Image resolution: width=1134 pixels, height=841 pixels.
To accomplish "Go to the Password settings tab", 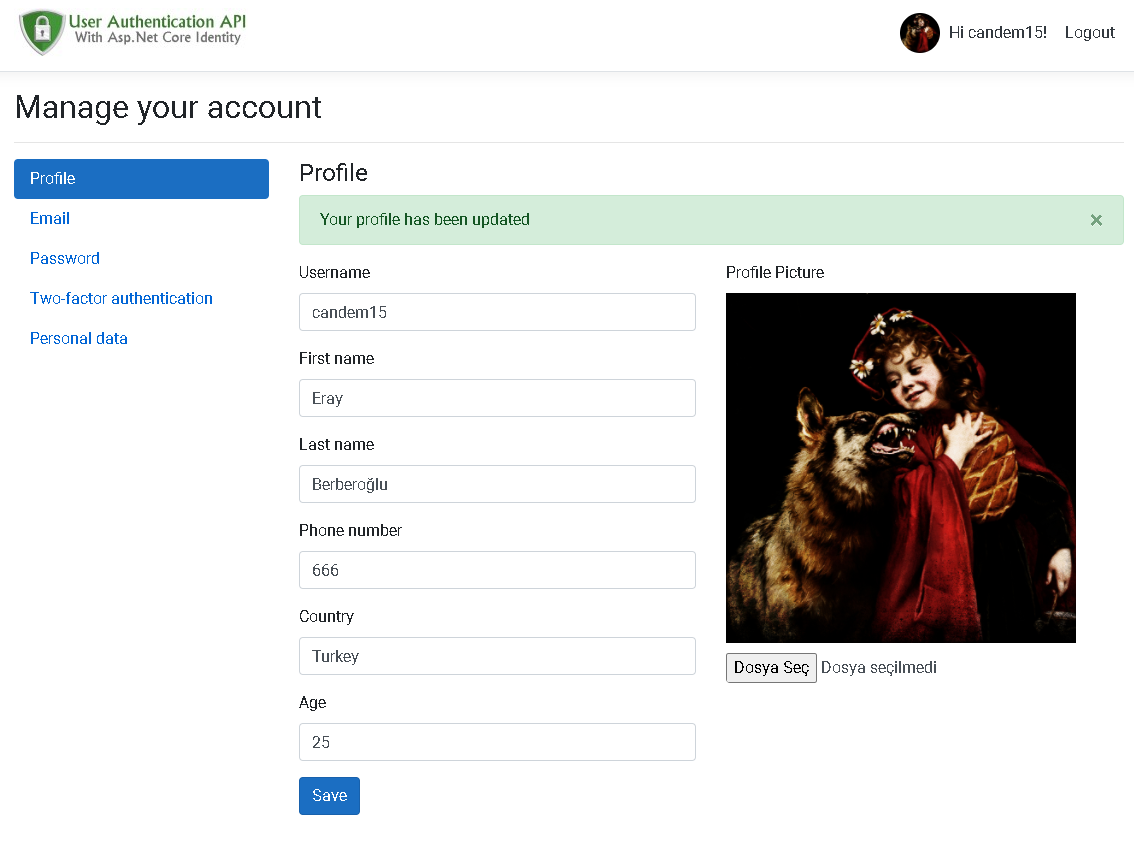I will pyautogui.click(x=64, y=258).
